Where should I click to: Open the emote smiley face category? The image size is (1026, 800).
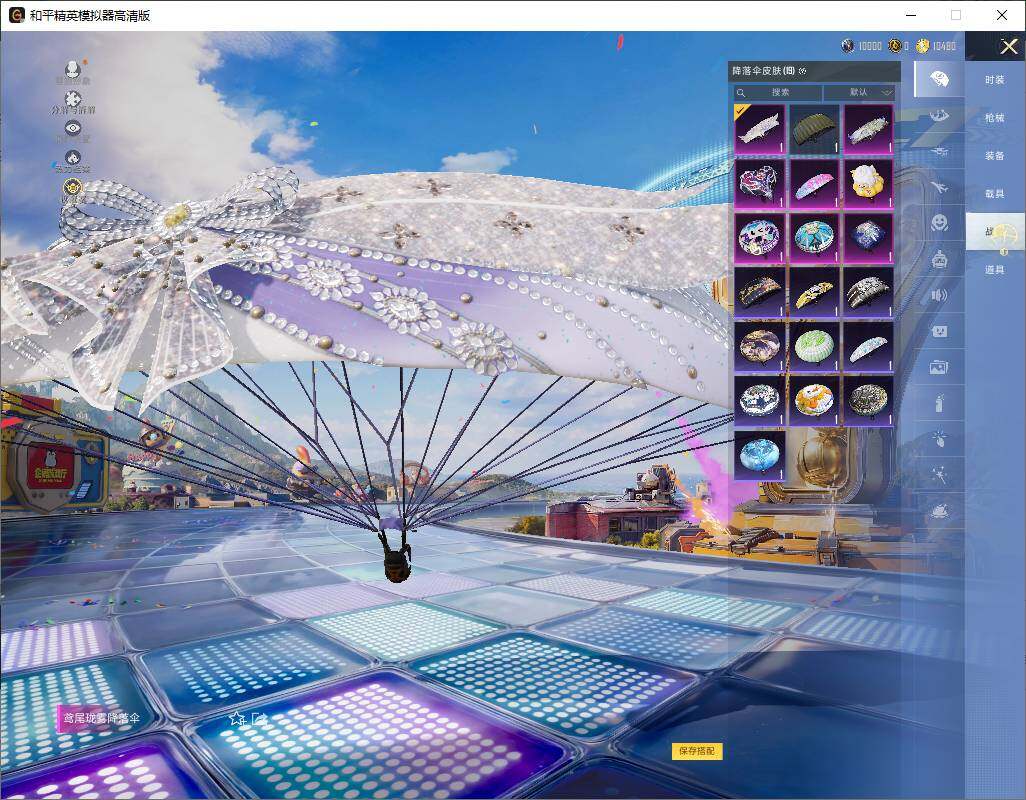939,223
